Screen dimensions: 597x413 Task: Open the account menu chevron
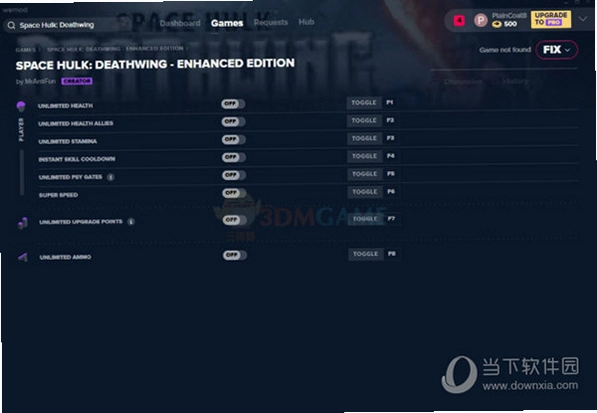tap(583, 19)
